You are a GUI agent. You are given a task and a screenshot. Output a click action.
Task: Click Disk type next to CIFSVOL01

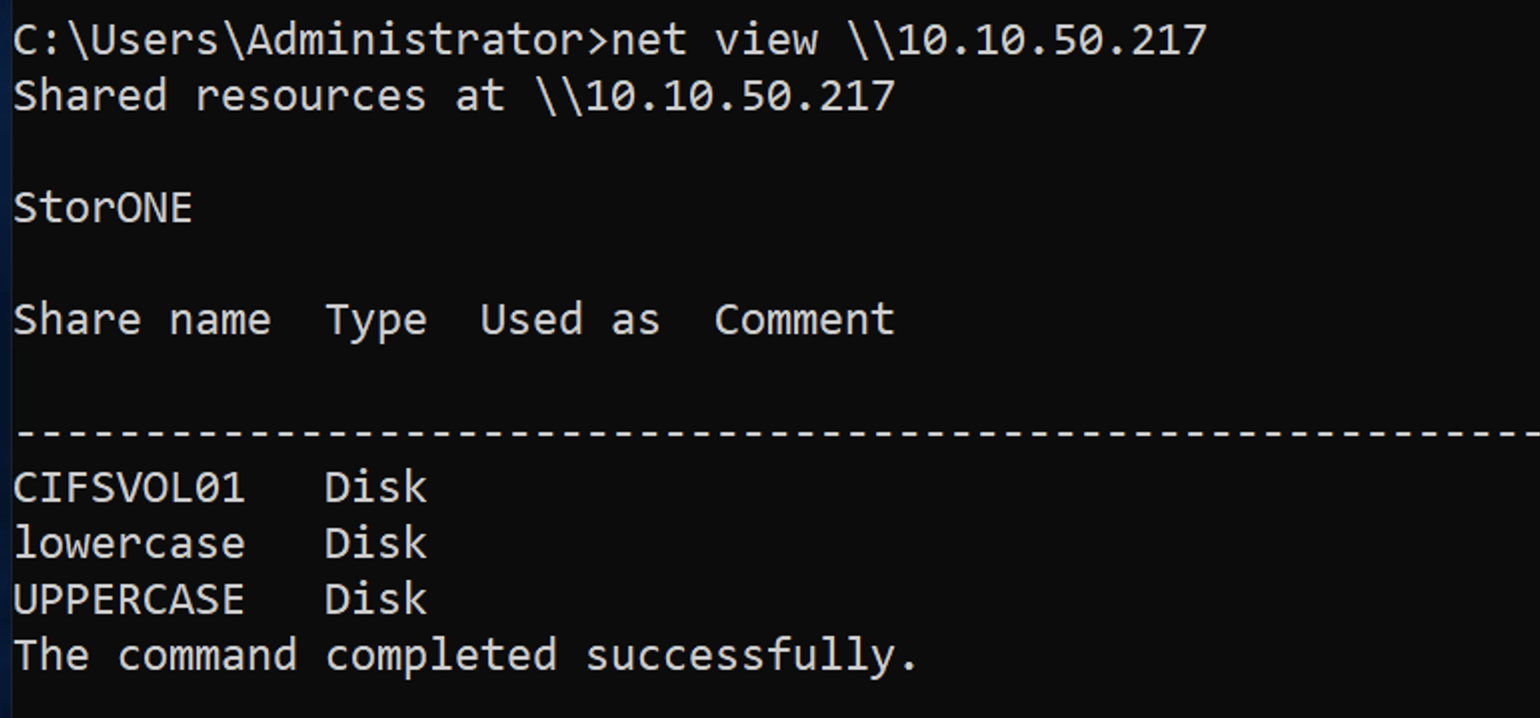point(376,487)
